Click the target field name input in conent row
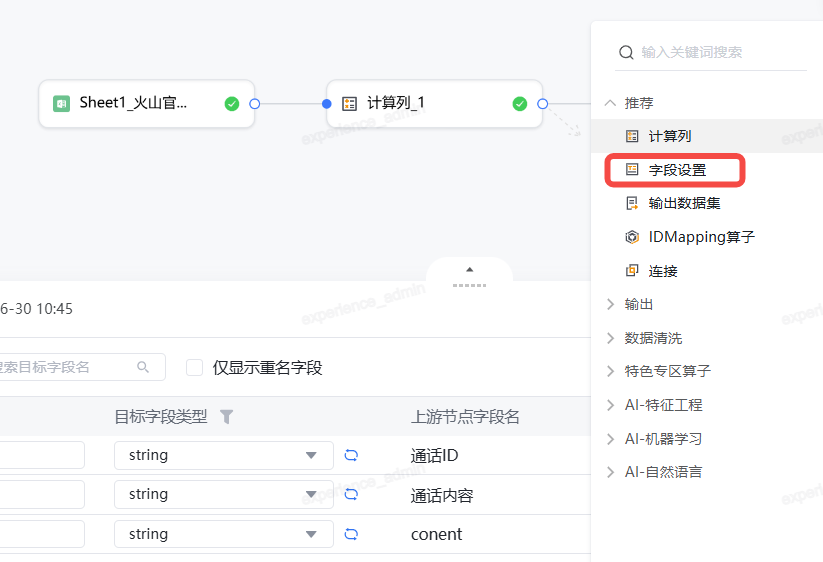823x562 pixels. (42, 534)
